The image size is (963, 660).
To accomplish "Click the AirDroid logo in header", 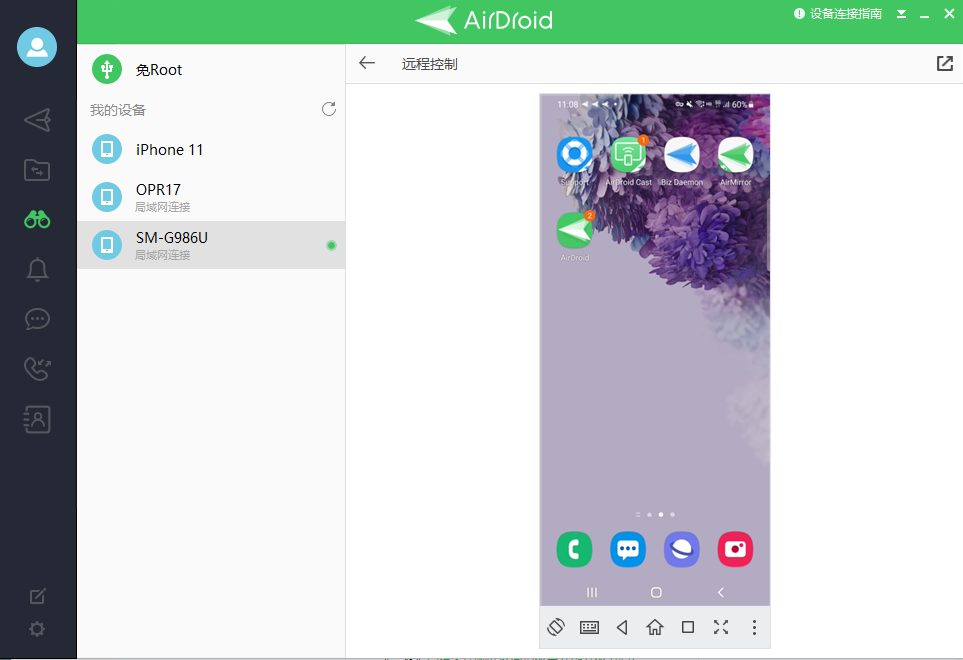I will pyautogui.click(x=484, y=20).
